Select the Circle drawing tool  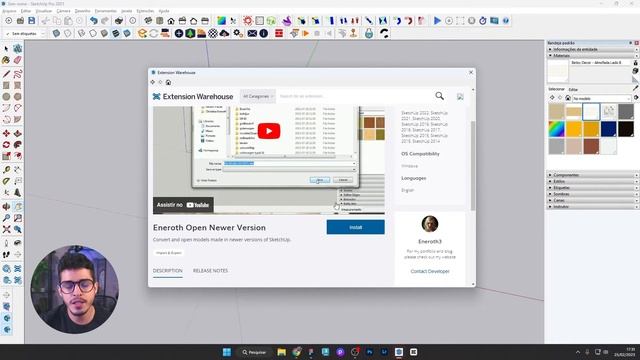click(x=6, y=97)
